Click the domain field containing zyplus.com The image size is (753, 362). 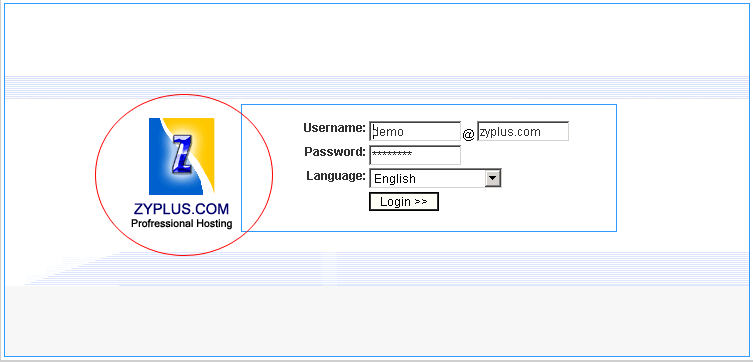tap(523, 132)
